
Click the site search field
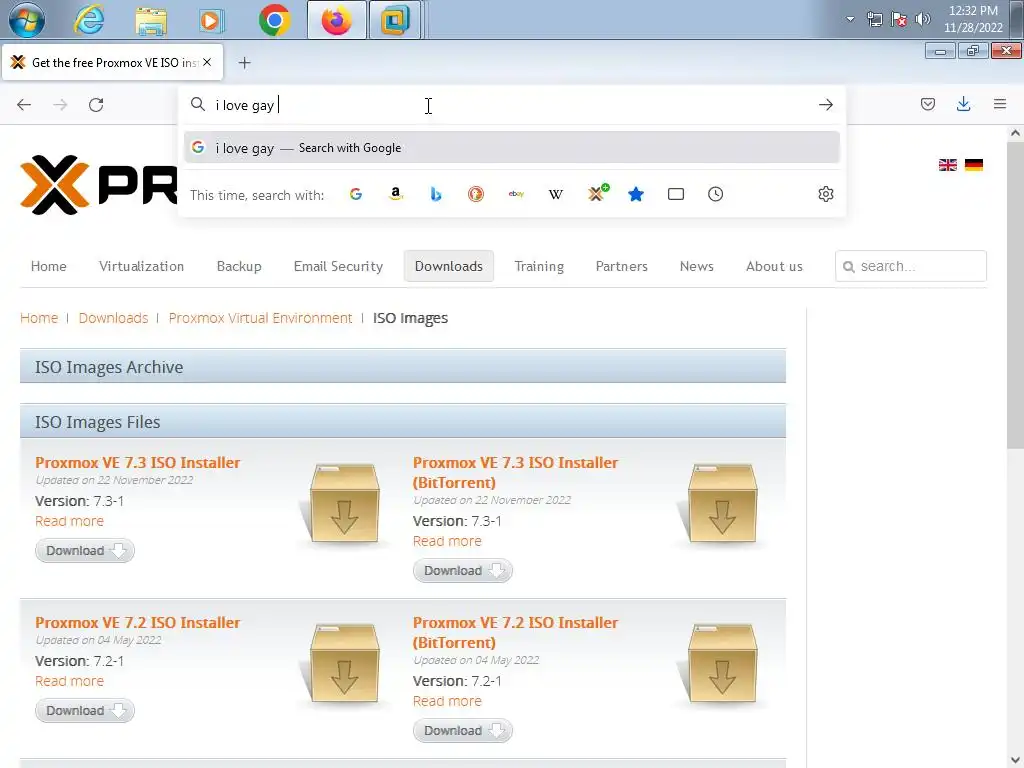pos(910,266)
